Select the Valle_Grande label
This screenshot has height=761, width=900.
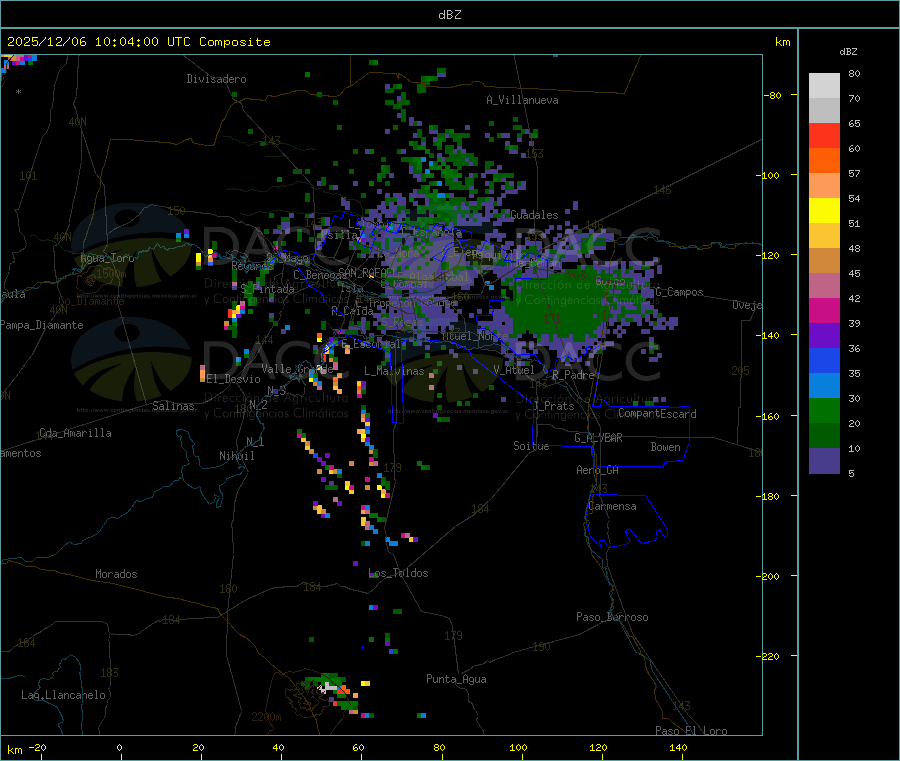(297, 369)
